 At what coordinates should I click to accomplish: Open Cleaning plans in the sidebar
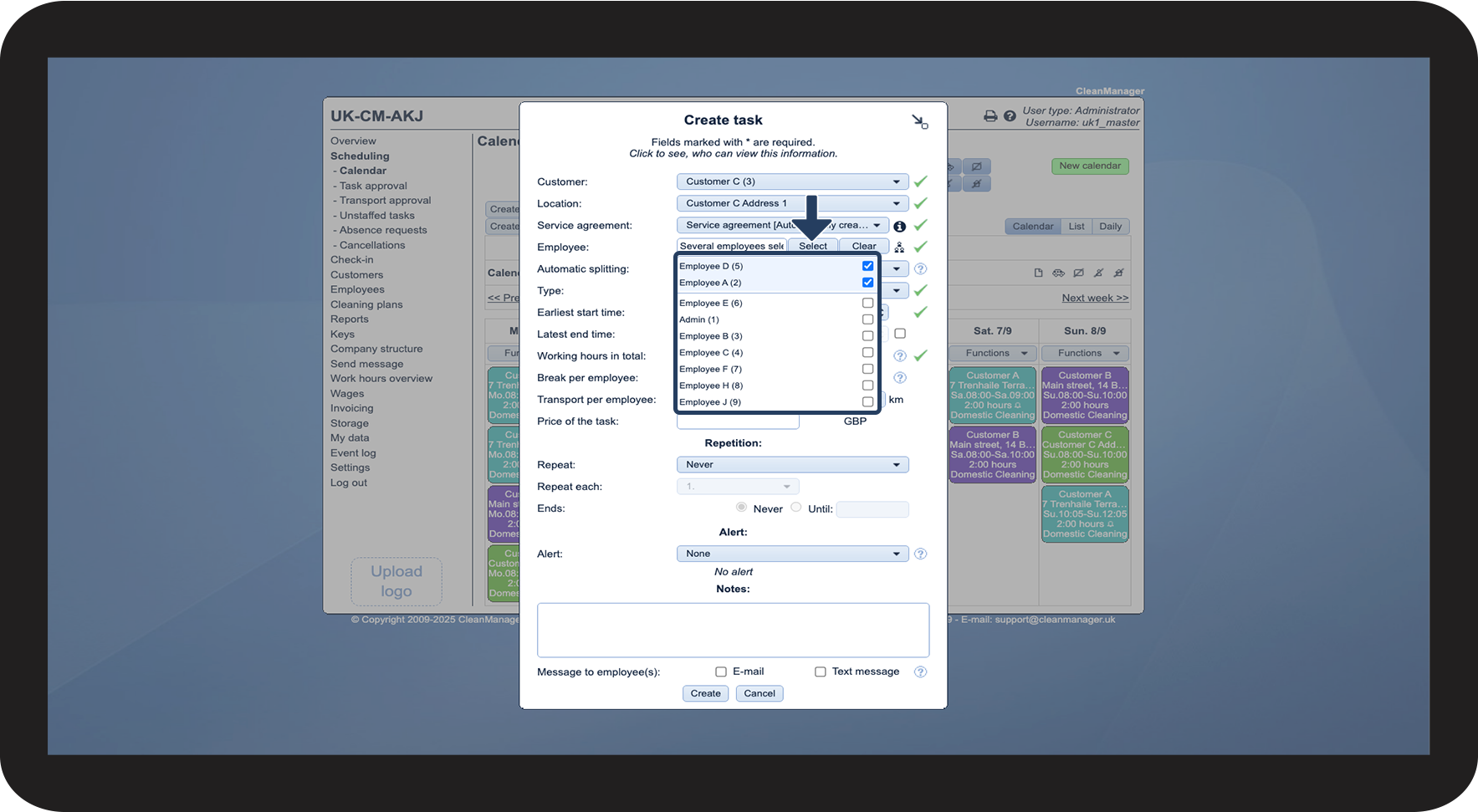tap(366, 305)
